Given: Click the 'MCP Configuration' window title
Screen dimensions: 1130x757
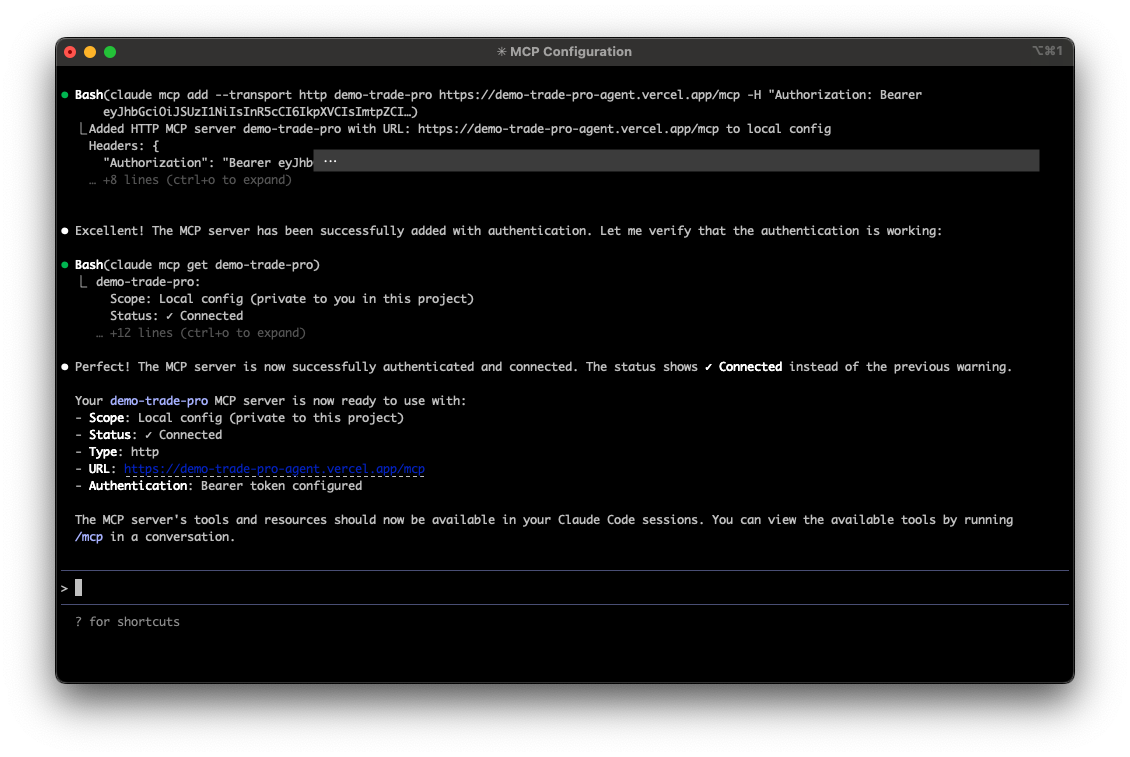Looking at the screenshot, I should click(571, 52).
